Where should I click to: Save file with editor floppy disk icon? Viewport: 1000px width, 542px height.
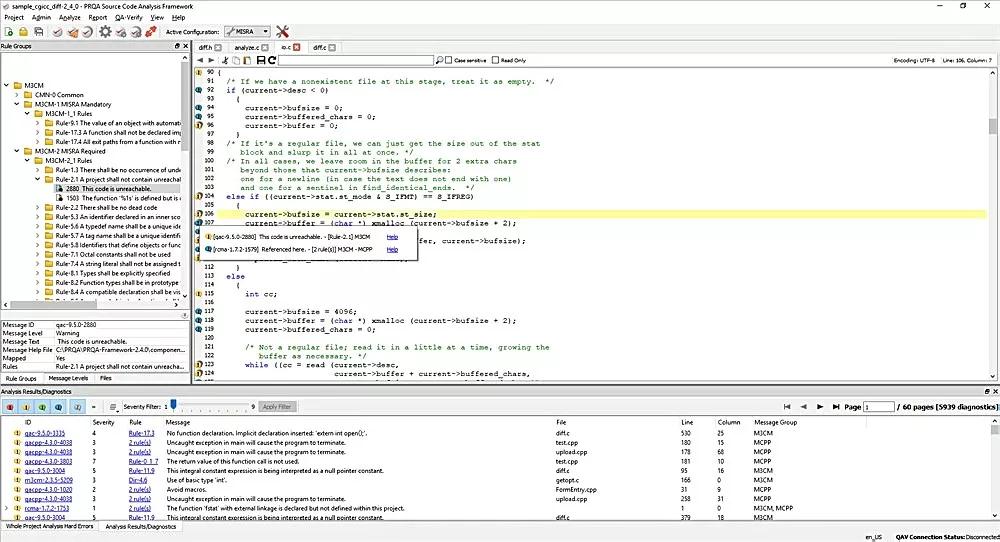(x=260, y=60)
